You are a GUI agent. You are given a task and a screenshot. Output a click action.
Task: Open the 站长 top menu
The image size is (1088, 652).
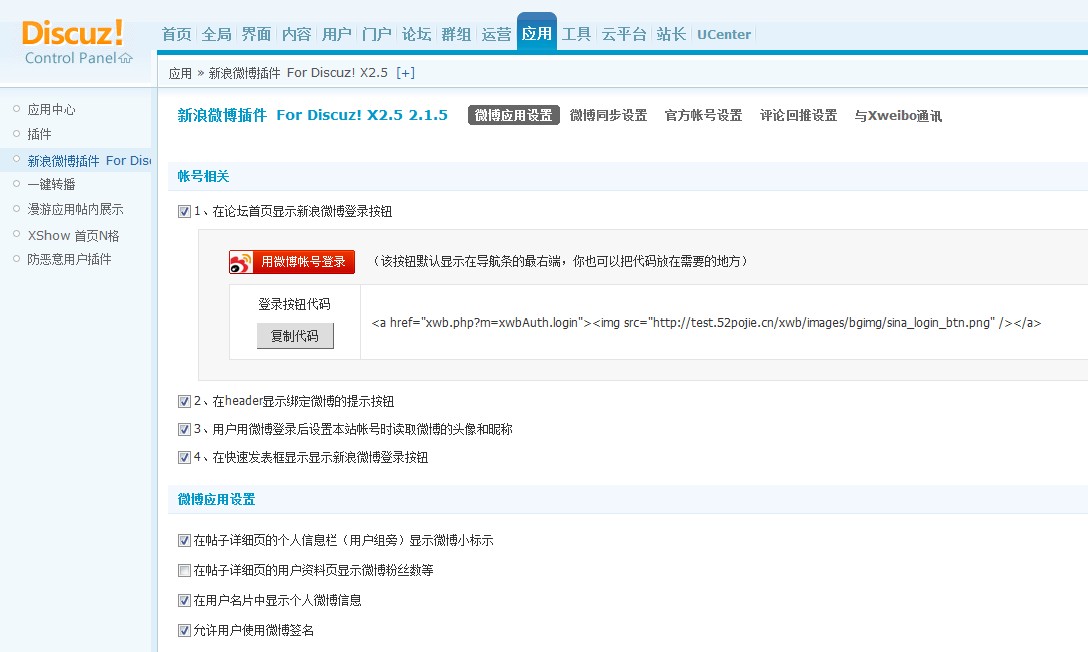[671, 34]
